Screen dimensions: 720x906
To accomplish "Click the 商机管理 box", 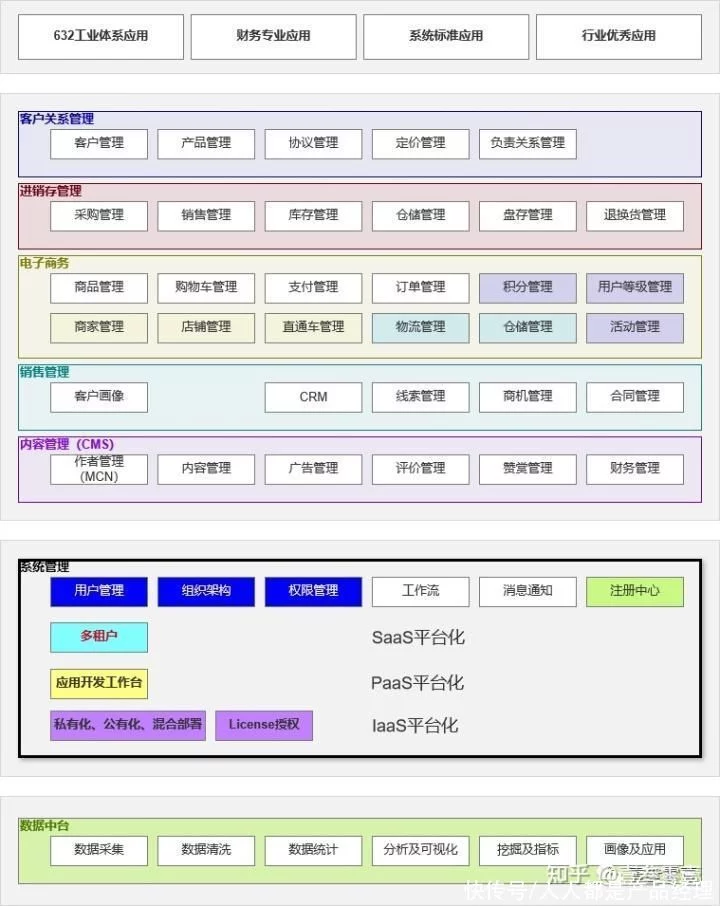I will pyautogui.click(x=528, y=397).
